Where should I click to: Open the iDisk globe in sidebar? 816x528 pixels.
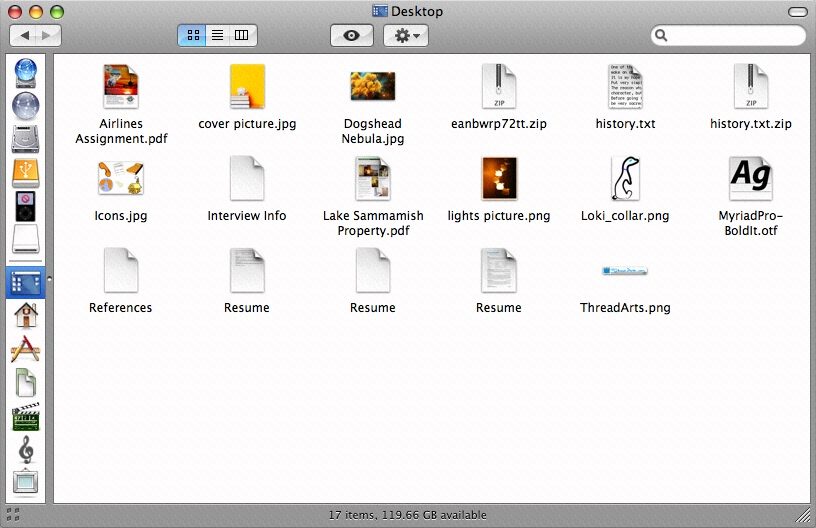(26, 73)
